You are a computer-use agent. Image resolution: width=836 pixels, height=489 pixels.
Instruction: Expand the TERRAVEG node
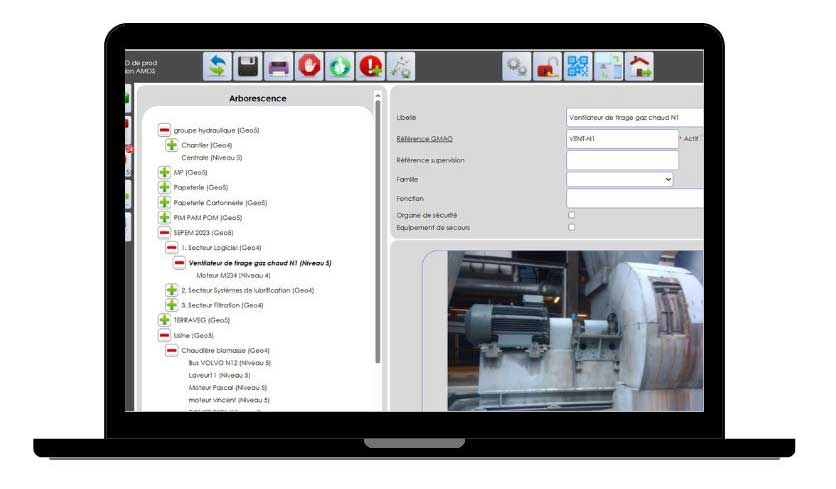tap(164, 320)
